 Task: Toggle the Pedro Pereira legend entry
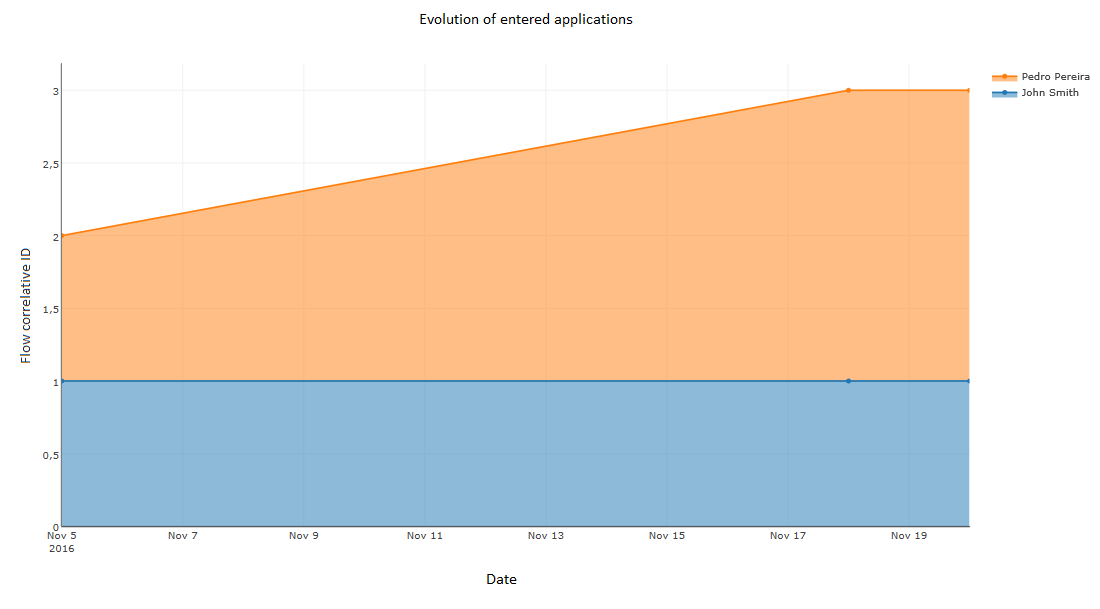pyautogui.click(x=1040, y=76)
